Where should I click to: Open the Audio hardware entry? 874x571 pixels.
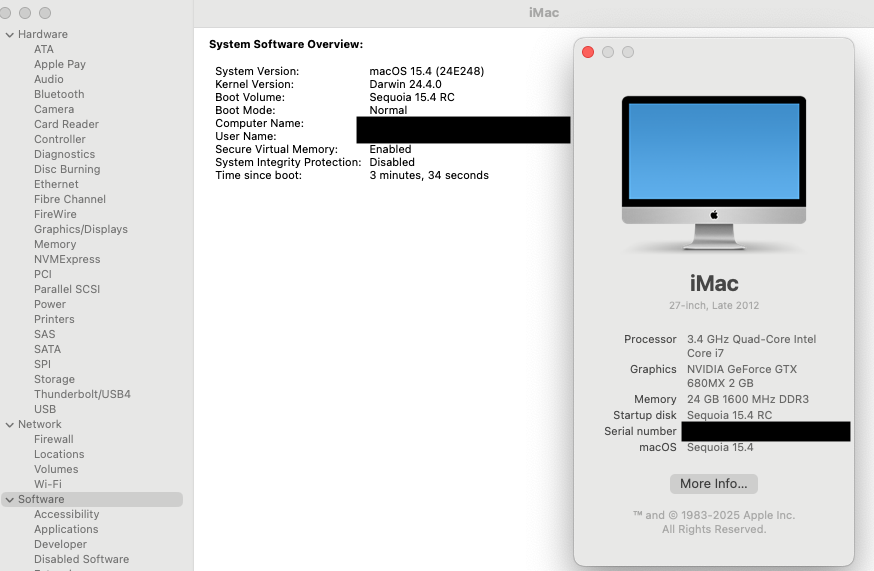(x=48, y=79)
